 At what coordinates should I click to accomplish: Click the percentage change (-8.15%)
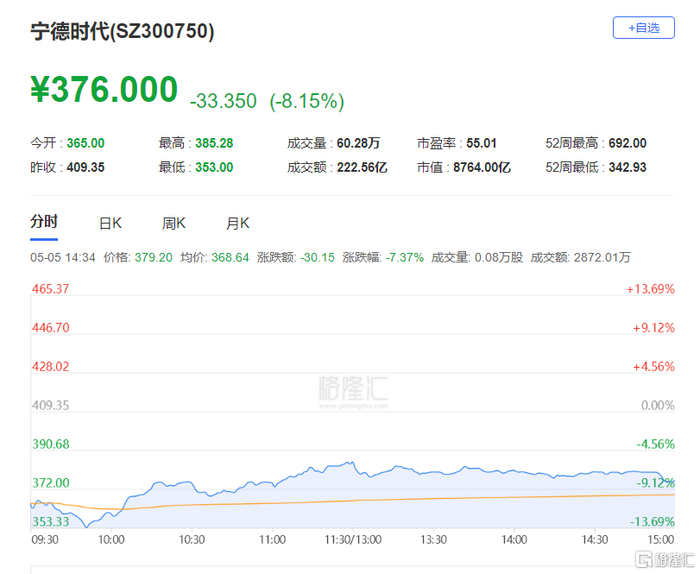click(307, 101)
